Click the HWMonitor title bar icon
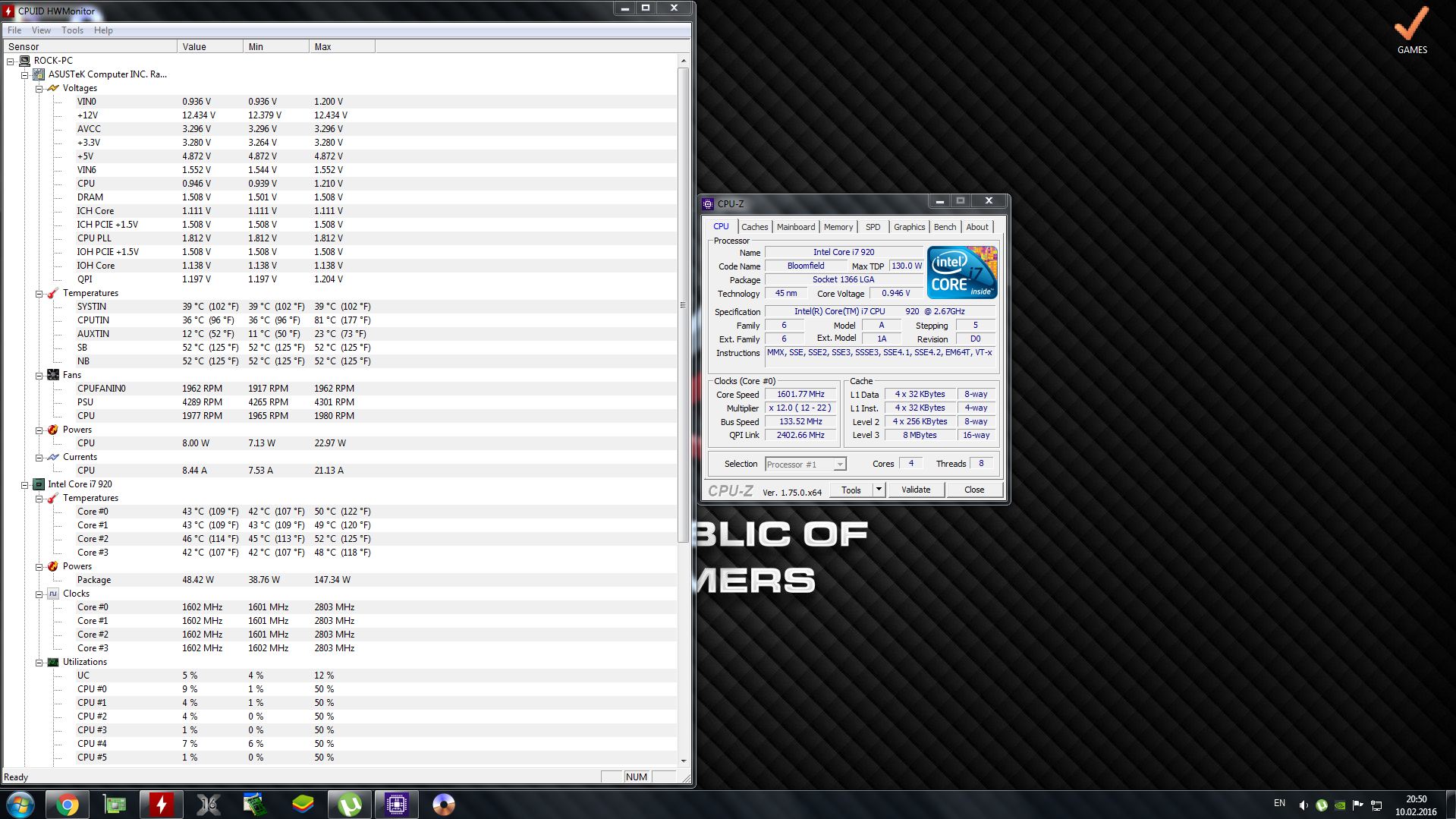This screenshot has height=819, width=1456. coord(9,11)
